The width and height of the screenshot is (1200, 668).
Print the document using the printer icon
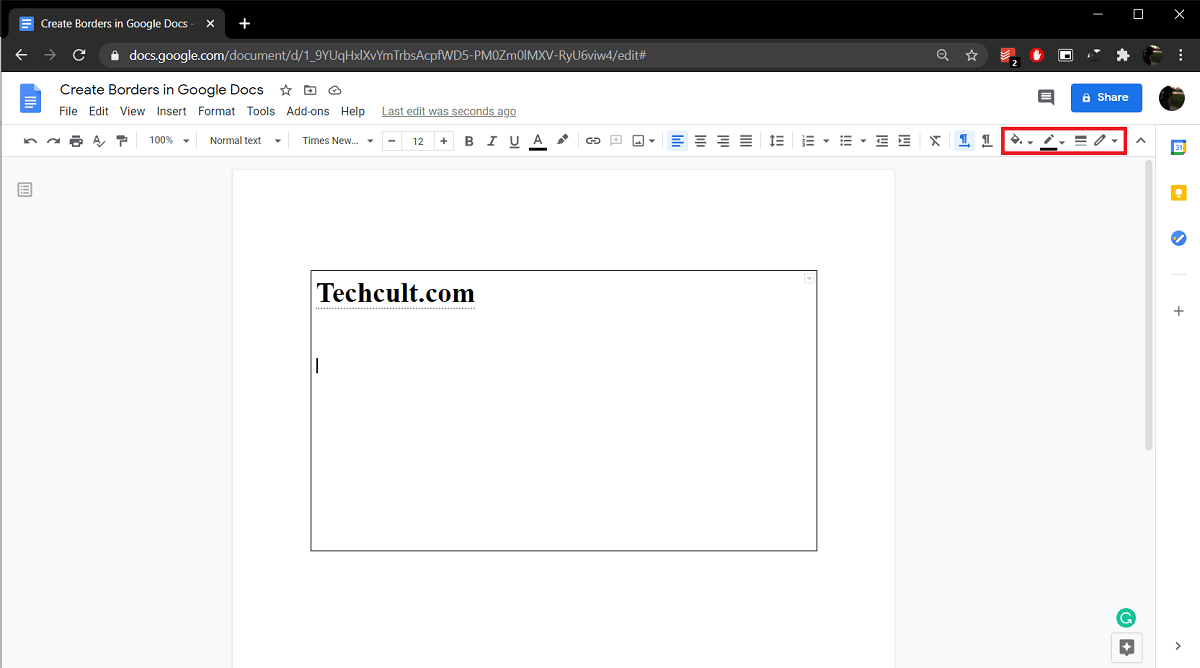click(x=76, y=141)
